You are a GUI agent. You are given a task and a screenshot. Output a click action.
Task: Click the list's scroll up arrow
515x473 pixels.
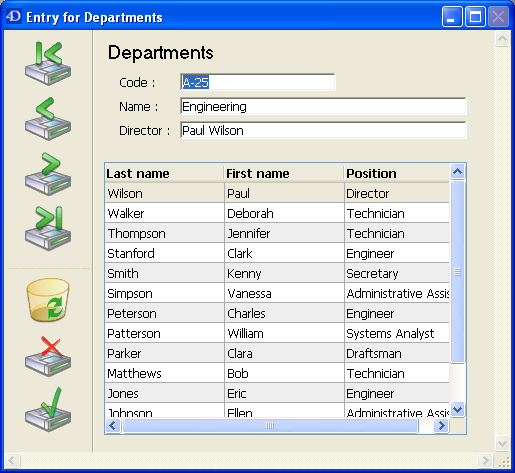pos(458,172)
